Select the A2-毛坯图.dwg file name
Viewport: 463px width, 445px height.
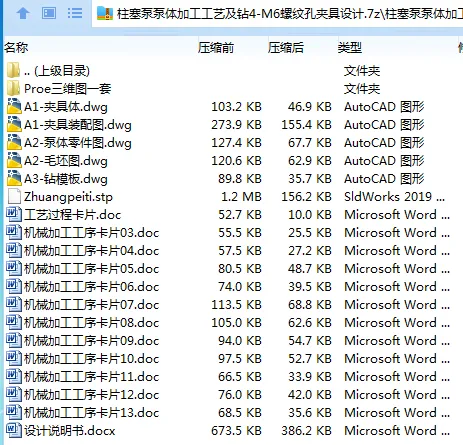click(x=66, y=161)
